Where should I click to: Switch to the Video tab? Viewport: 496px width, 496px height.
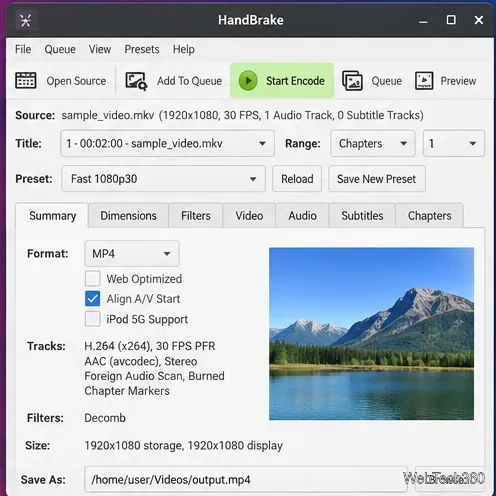[249, 216]
